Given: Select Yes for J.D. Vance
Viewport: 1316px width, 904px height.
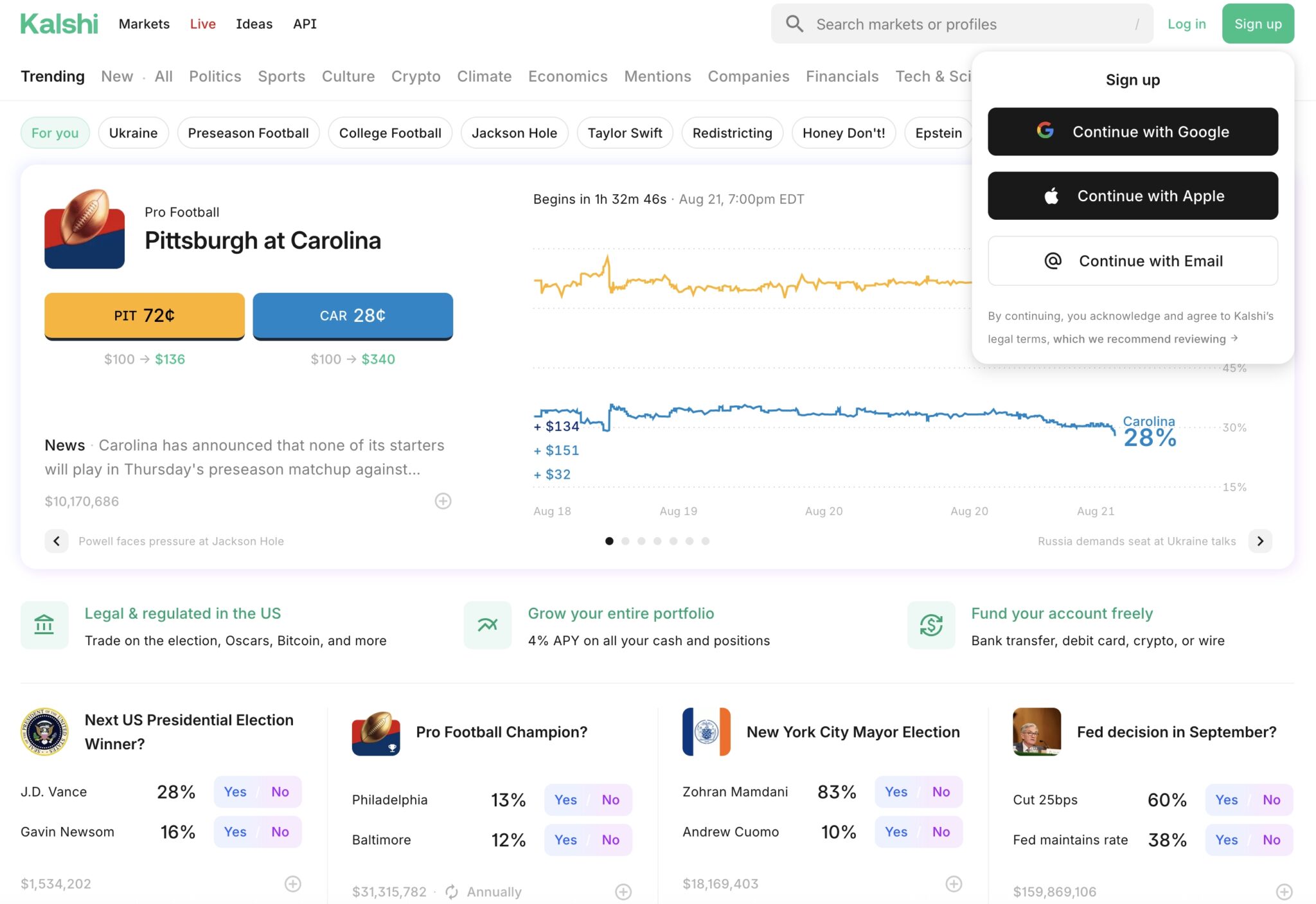Looking at the screenshot, I should click(x=235, y=792).
